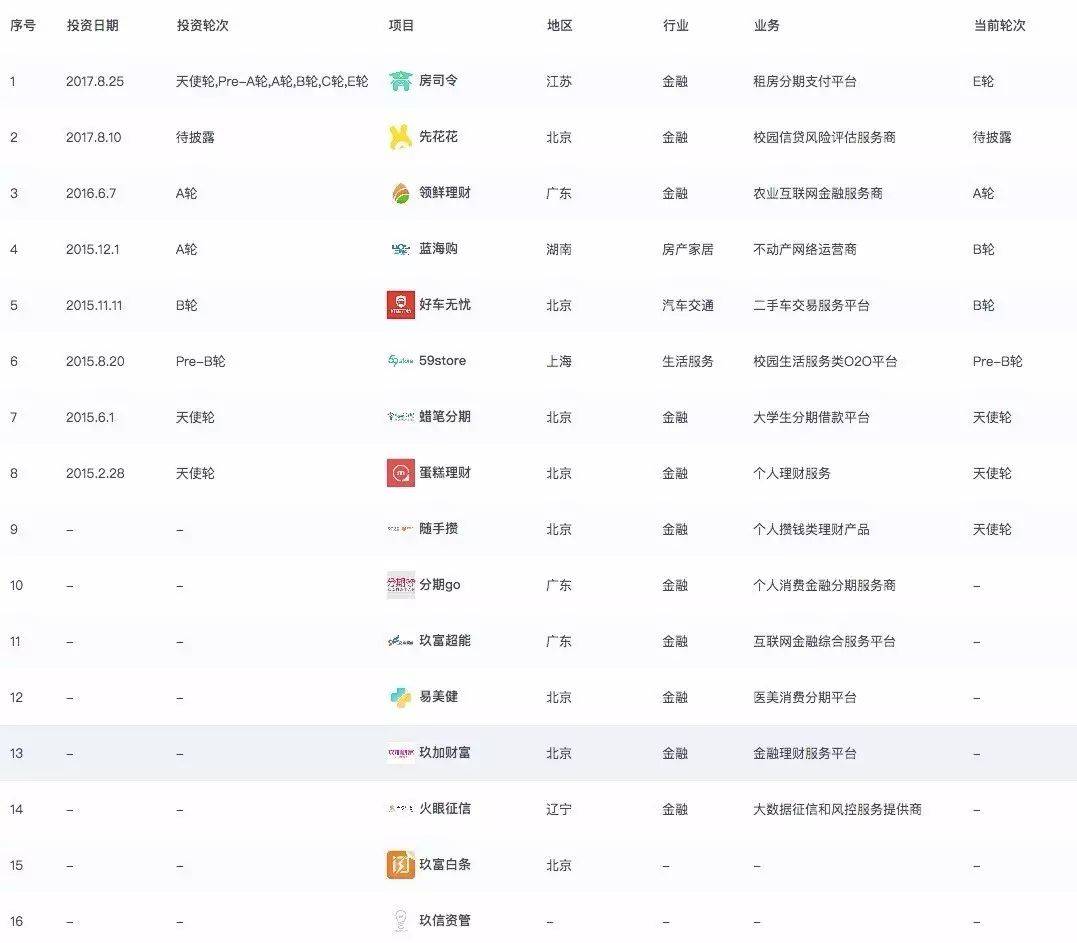This screenshot has height=943, width=1077.
Task: Click the 地区 column header
Action: pyautogui.click(x=560, y=25)
